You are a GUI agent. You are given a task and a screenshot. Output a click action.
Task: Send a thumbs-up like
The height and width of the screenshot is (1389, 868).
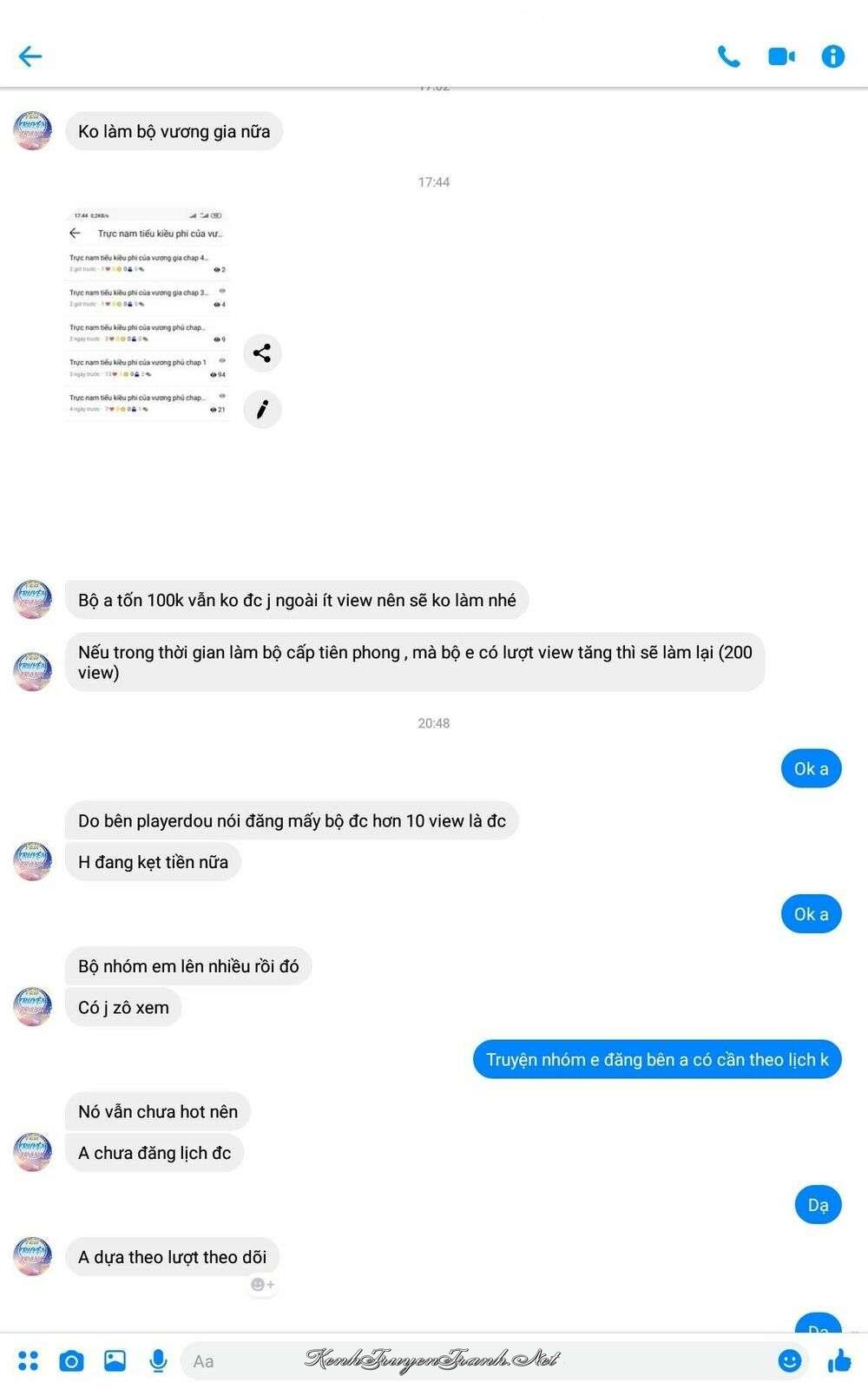(838, 1360)
